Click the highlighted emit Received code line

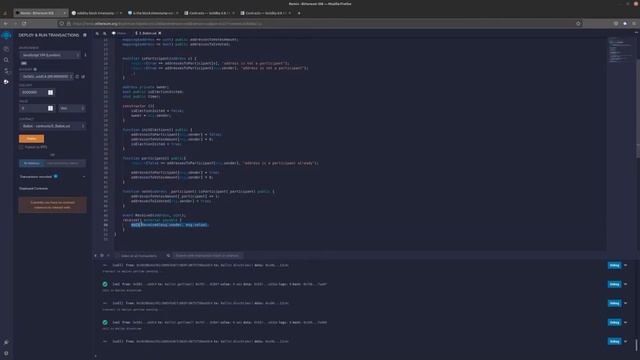pyautogui.click(x=169, y=224)
